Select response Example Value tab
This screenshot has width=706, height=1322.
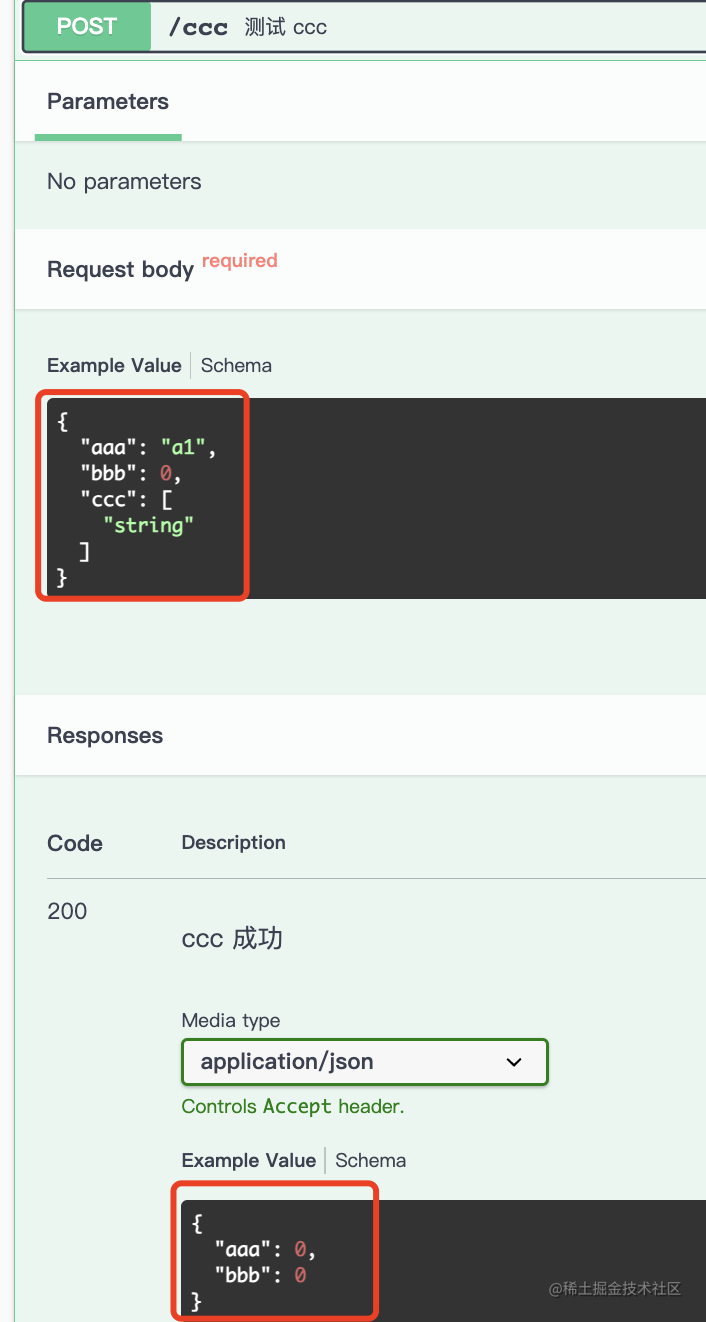tap(248, 1161)
